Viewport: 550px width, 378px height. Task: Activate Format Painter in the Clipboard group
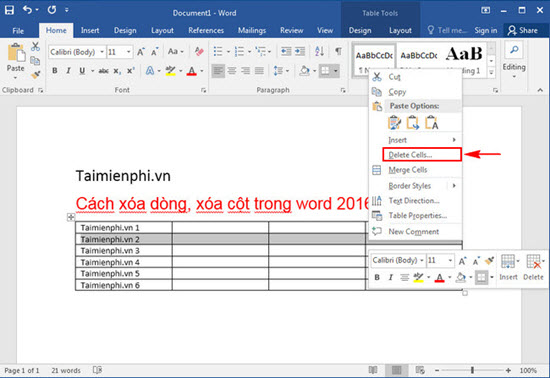tap(35, 75)
